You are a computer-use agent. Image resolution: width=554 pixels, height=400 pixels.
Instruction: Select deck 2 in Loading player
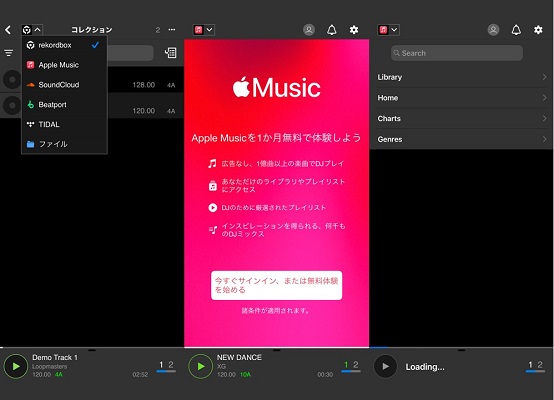[x=540, y=365]
